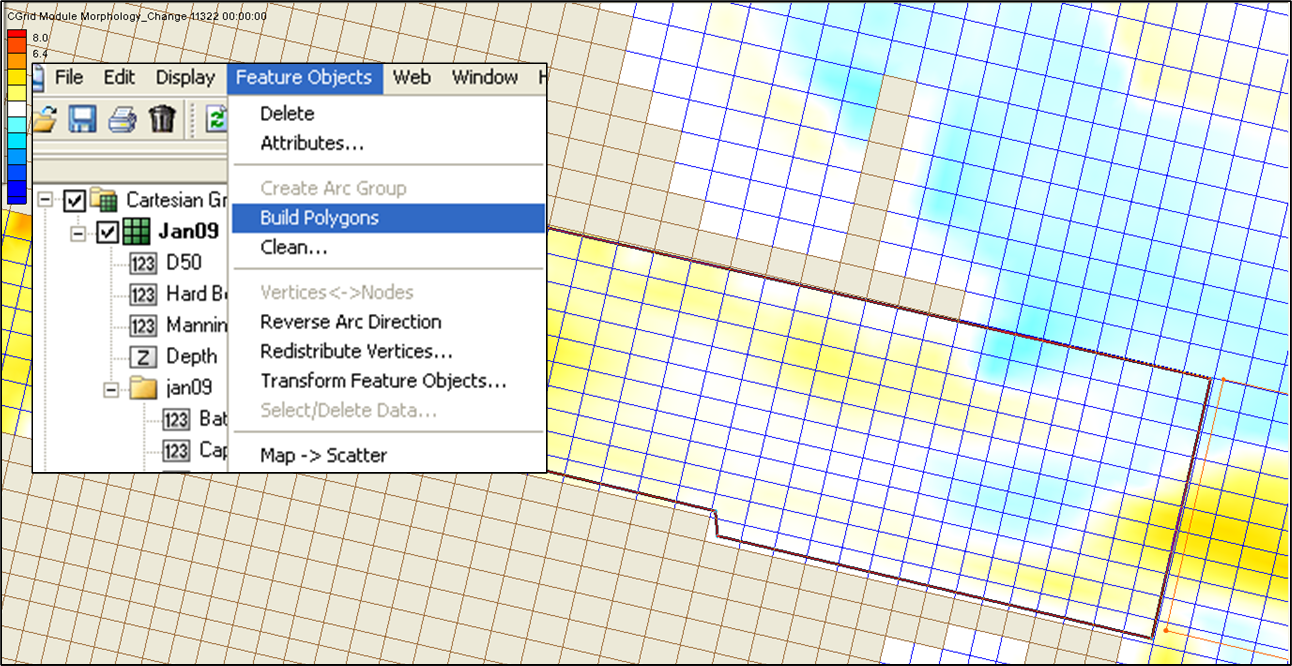Image resolution: width=1292 pixels, height=666 pixels.
Task: Click the orange node at the polygon's upper-right corner
Action: tap(1222, 380)
